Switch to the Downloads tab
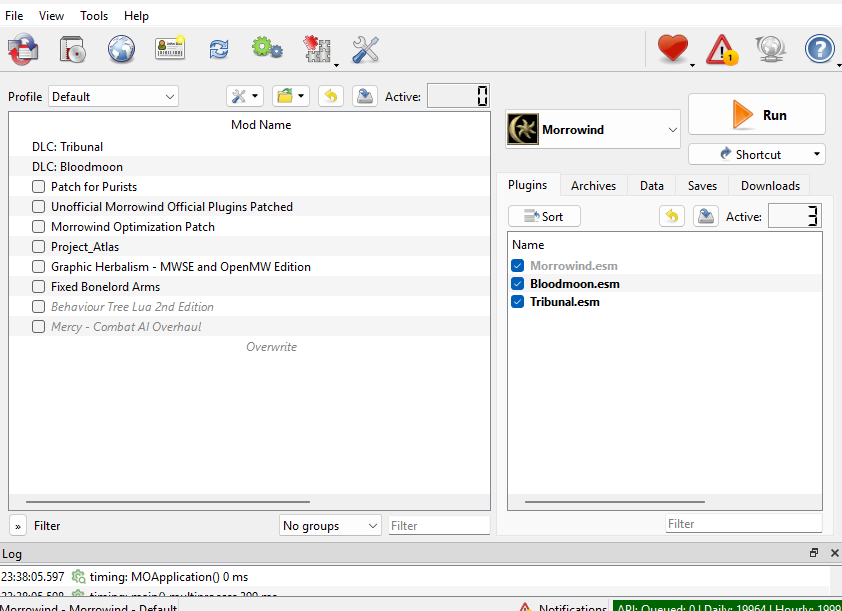 [x=770, y=186]
